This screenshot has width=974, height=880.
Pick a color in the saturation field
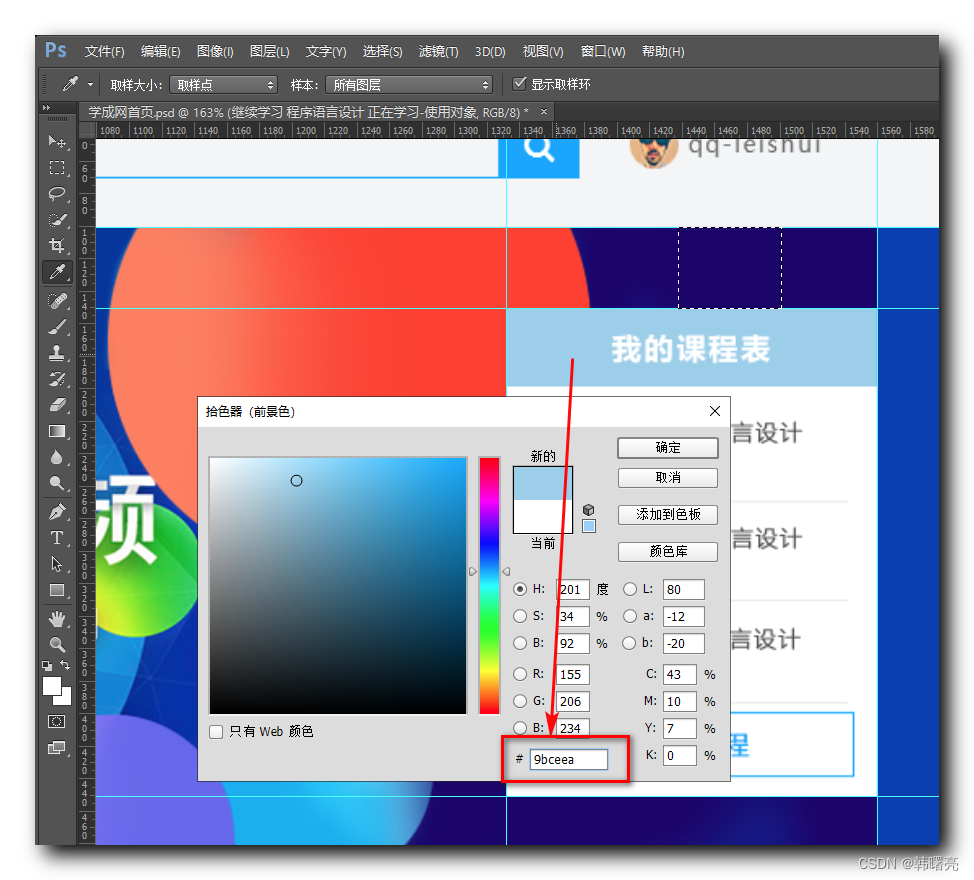tap(338, 586)
